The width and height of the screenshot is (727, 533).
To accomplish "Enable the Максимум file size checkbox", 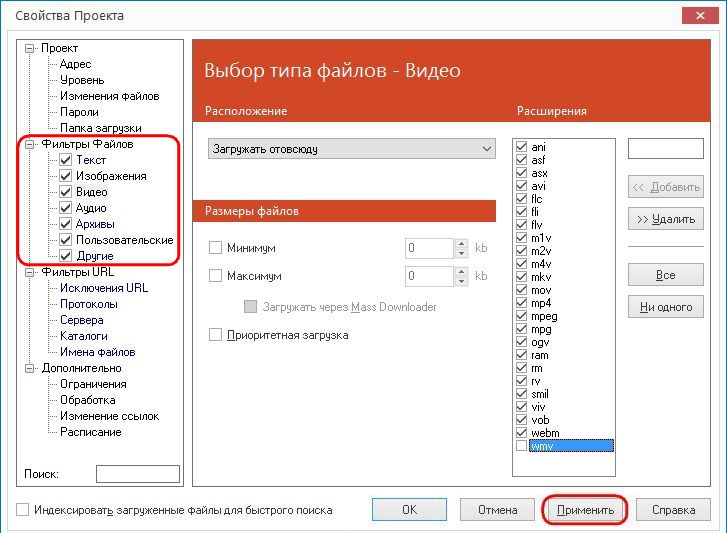I will [x=215, y=276].
